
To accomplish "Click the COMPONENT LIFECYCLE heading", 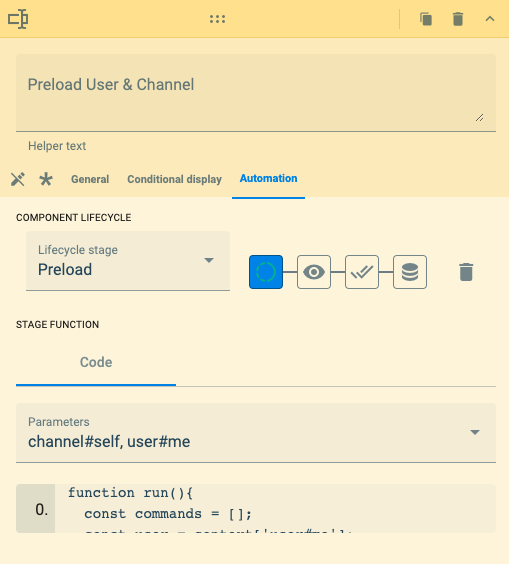I will pos(74,218).
